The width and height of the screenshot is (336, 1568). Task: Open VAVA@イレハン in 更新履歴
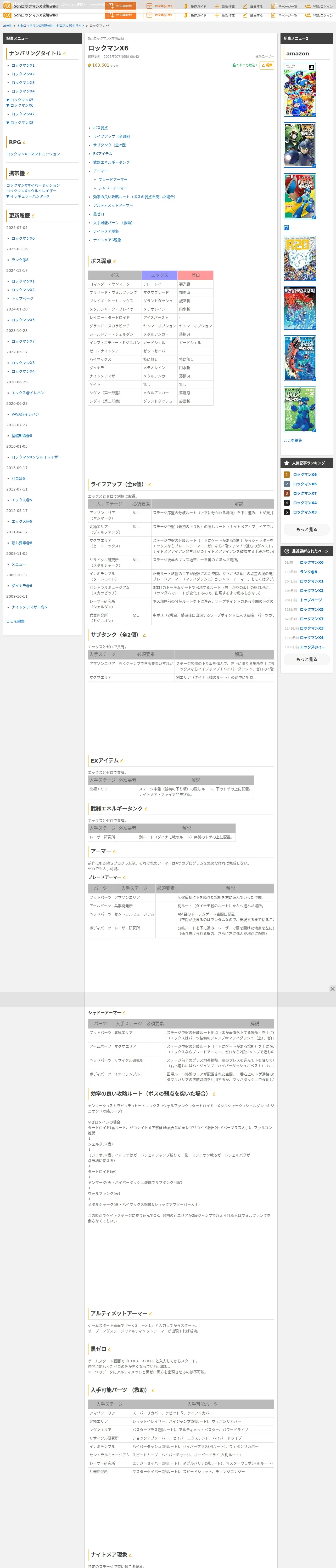(26, 414)
